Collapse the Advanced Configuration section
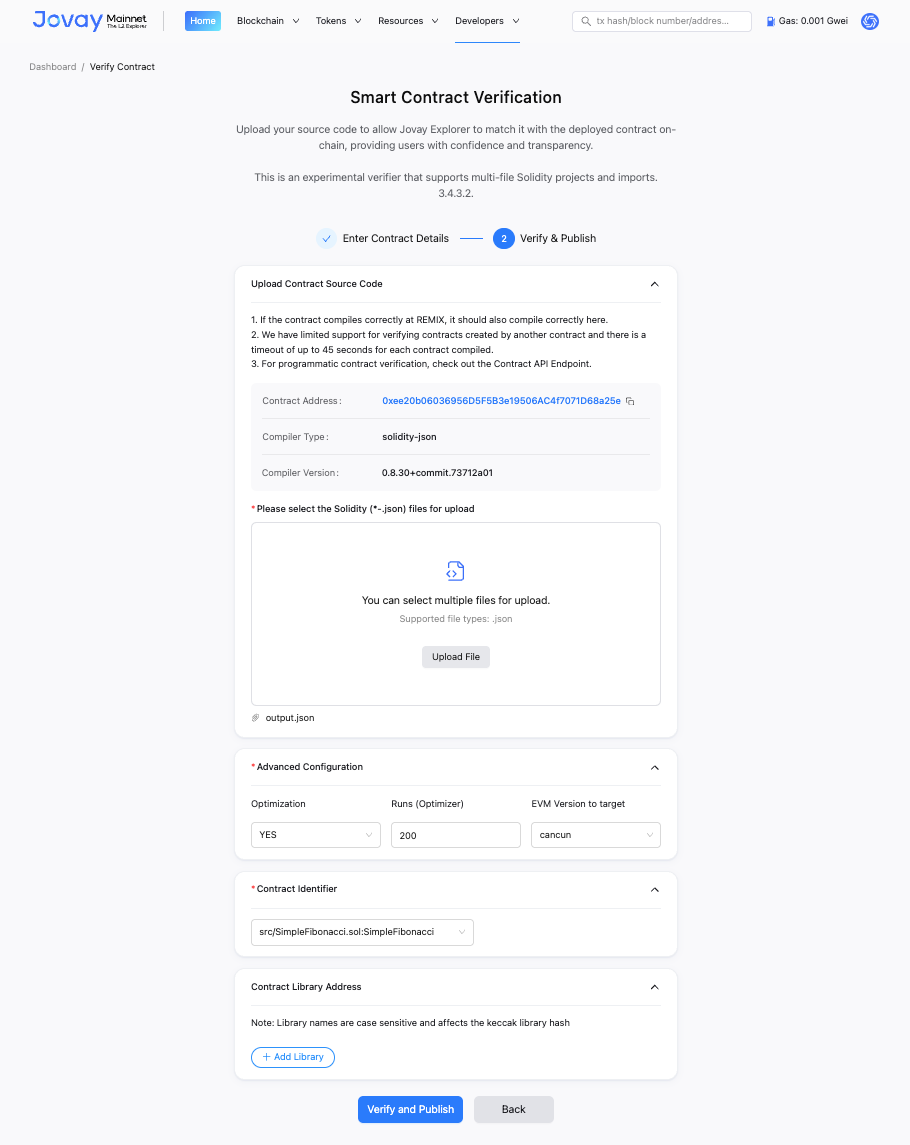 click(x=654, y=767)
